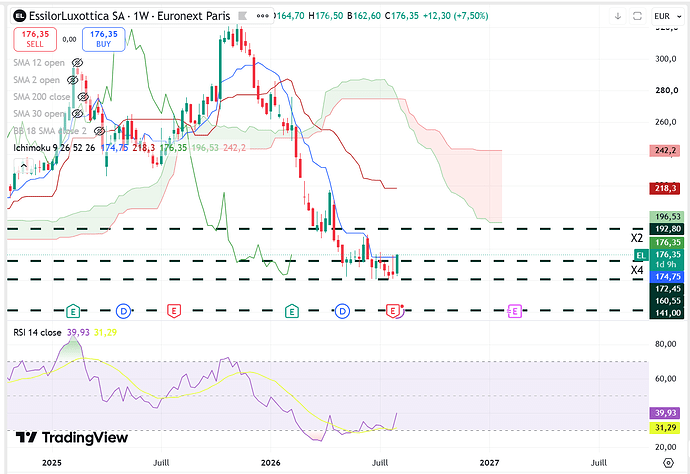Click the 176,35 SELL button
This screenshot has height=474, width=690.
tap(35, 39)
